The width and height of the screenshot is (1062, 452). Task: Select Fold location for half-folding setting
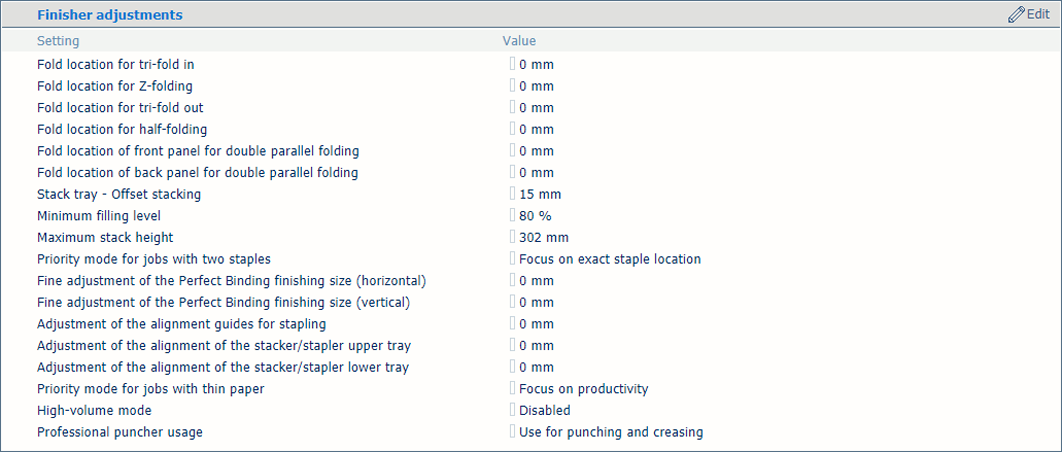(x=122, y=129)
